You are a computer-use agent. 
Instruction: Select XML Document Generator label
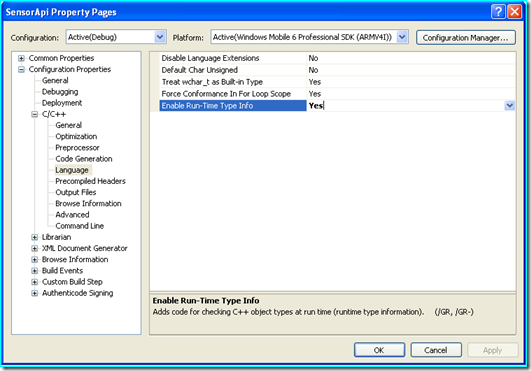pyautogui.click(x=85, y=248)
